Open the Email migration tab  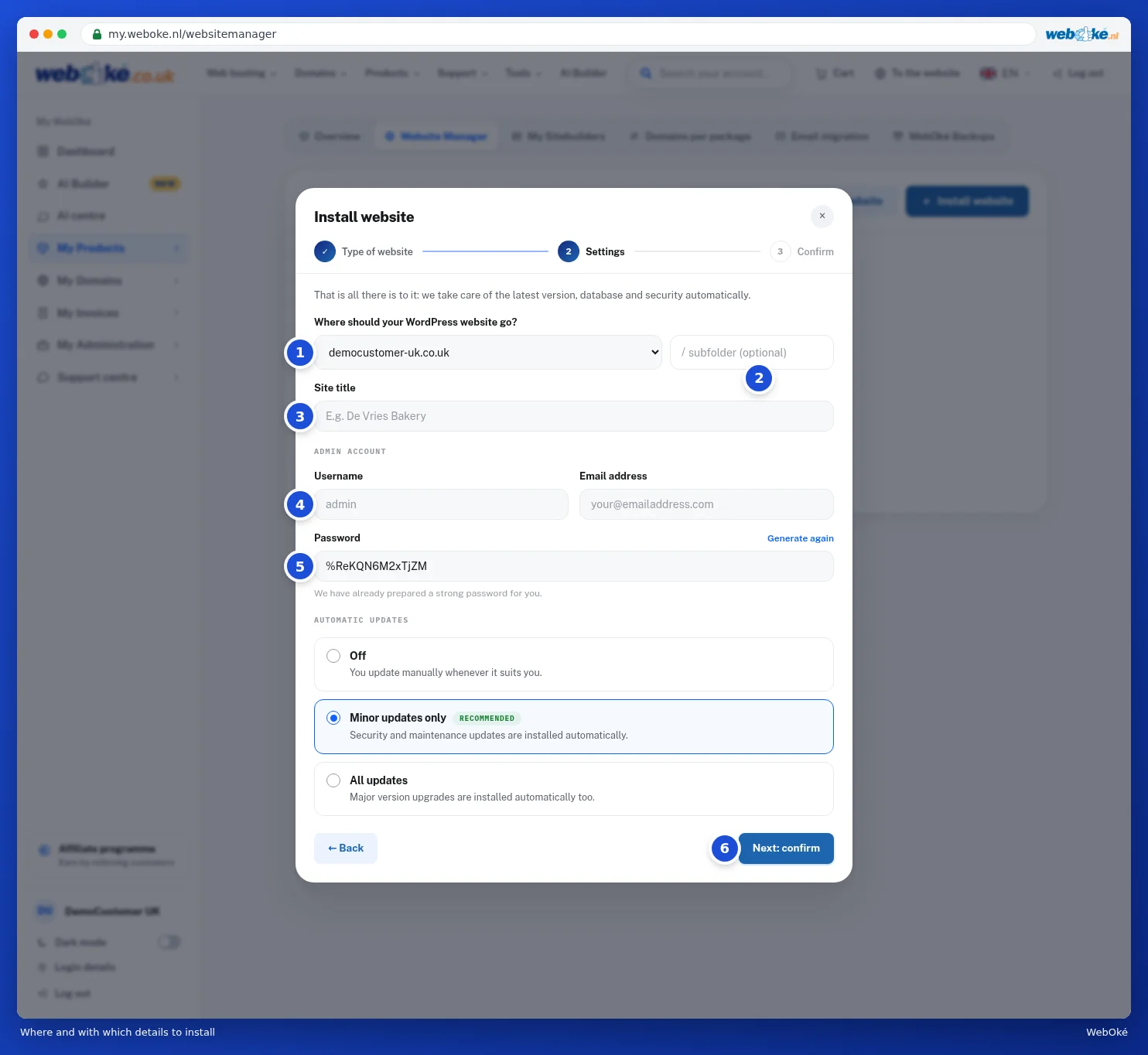tap(822, 136)
